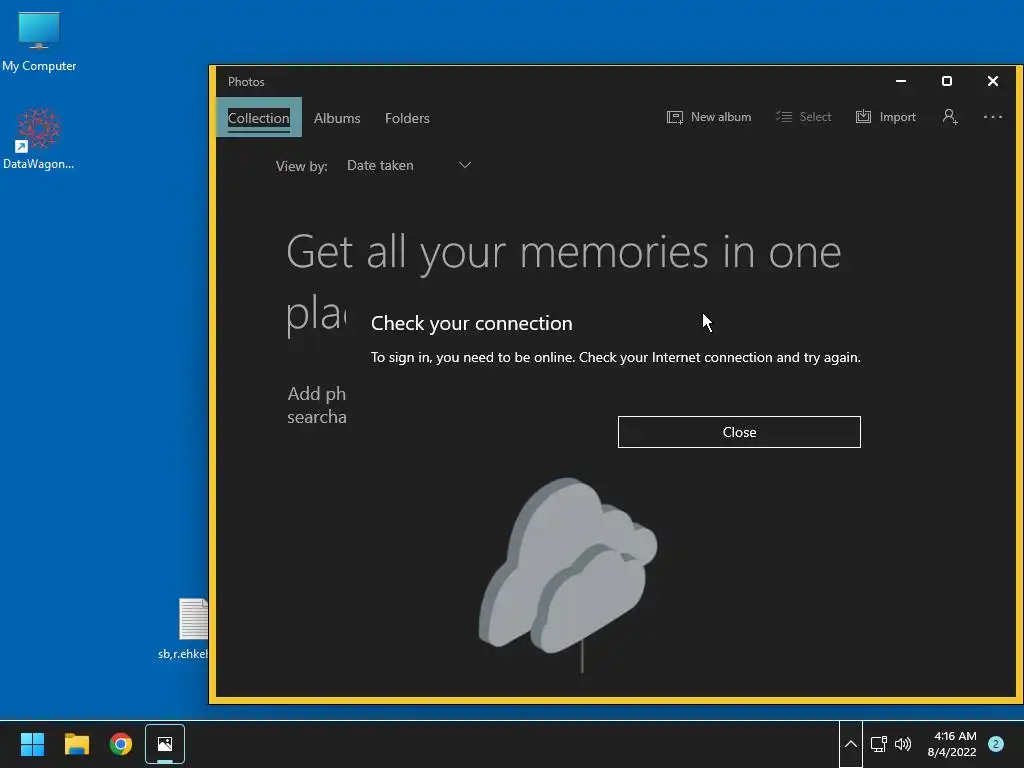Open Google Chrome from taskbar

(121, 744)
